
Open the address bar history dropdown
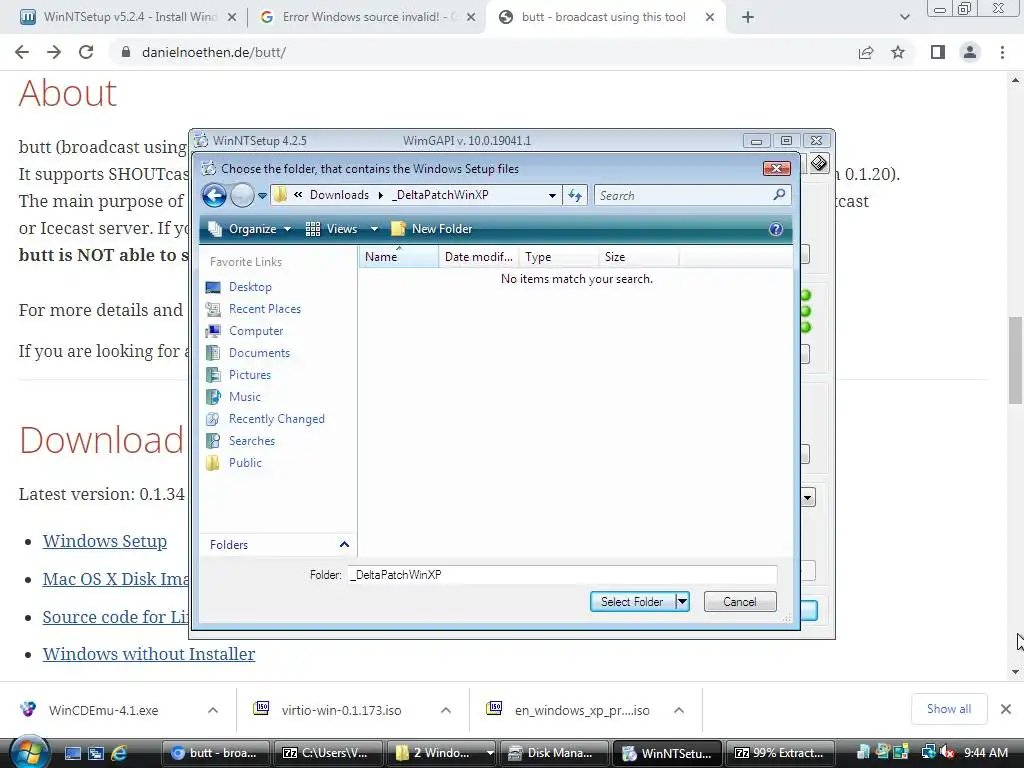click(x=552, y=195)
